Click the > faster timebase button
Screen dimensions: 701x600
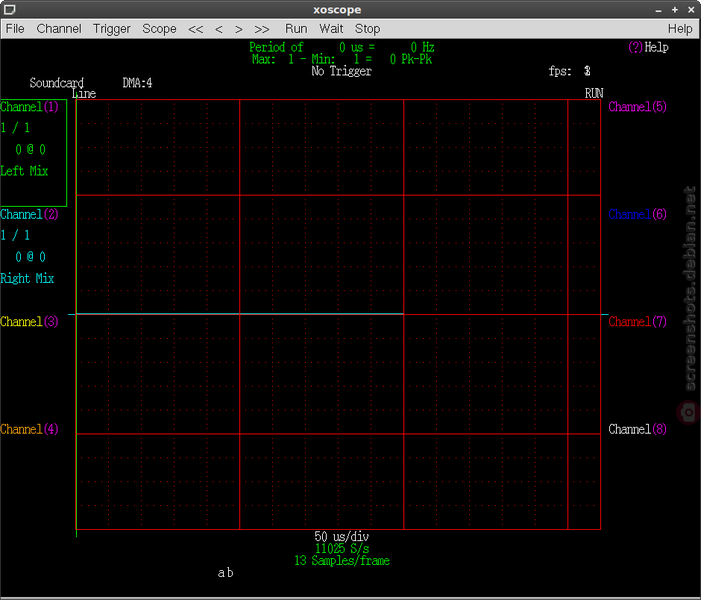pos(239,29)
